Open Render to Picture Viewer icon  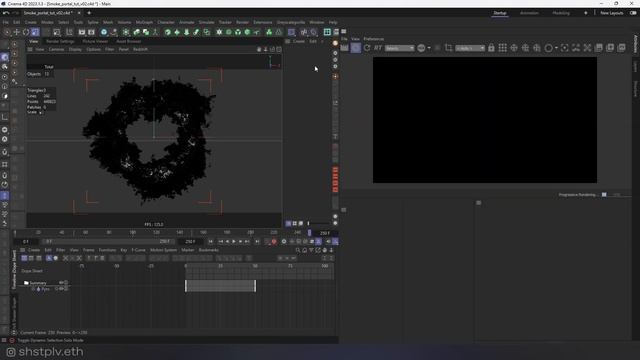click(x=91, y=32)
